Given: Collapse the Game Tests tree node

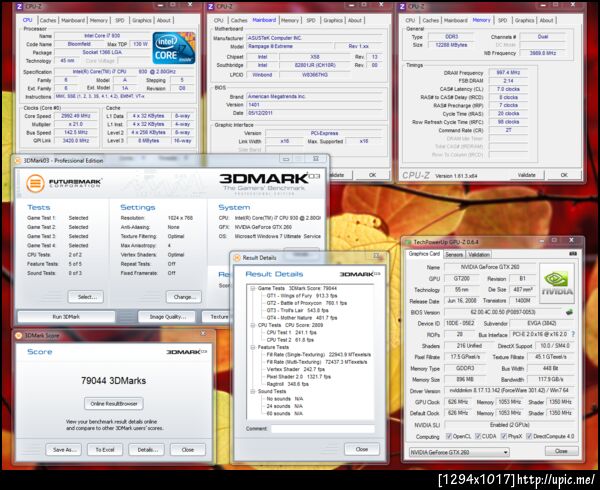Looking at the screenshot, I should (253, 288).
